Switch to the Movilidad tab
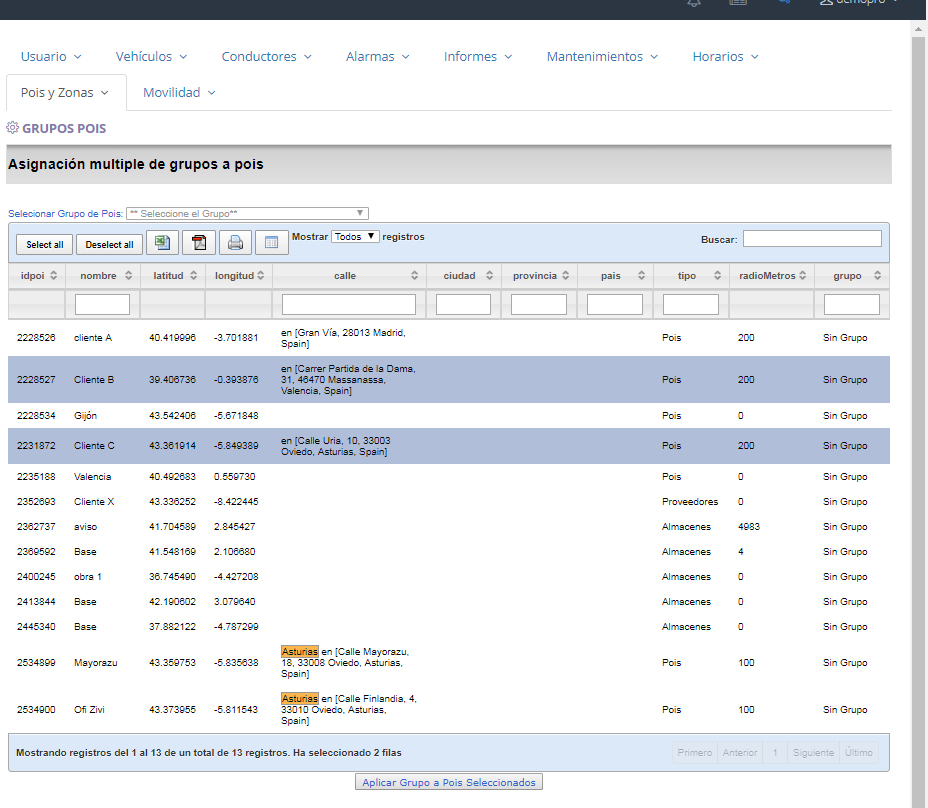The image size is (928, 808). point(179,93)
